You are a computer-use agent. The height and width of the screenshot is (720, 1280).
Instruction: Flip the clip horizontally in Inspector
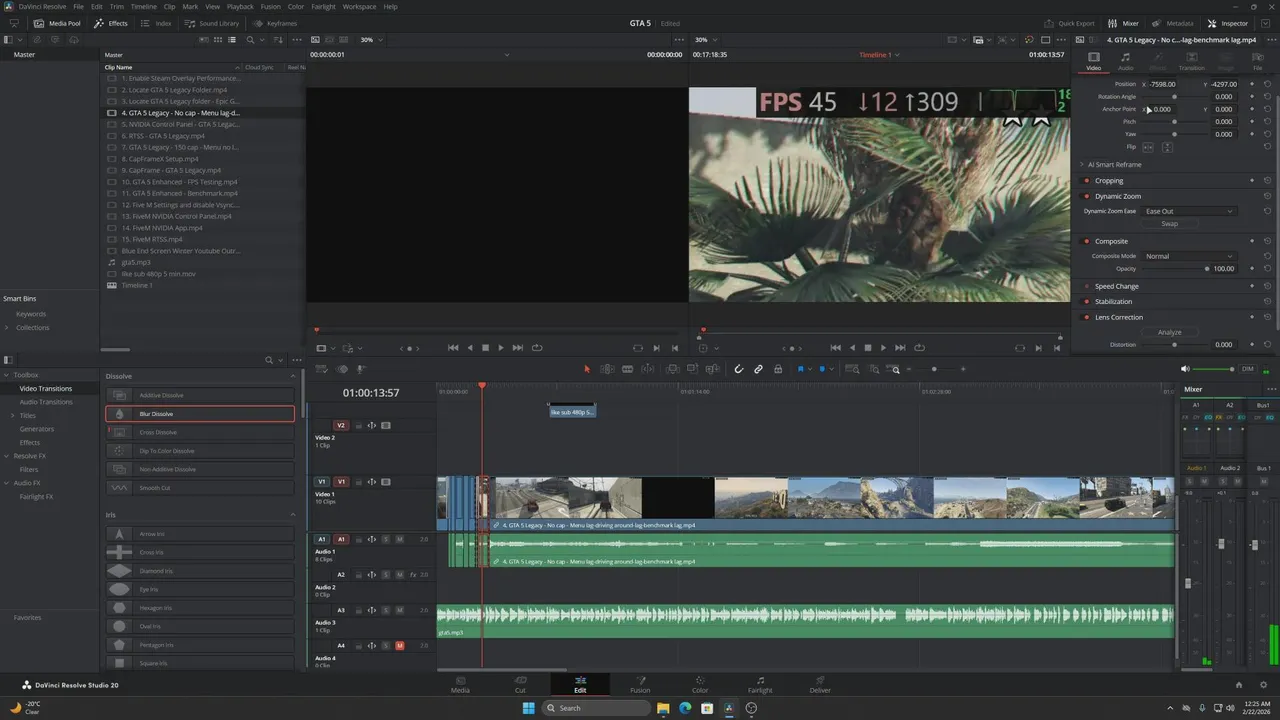tap(1148, 147)
